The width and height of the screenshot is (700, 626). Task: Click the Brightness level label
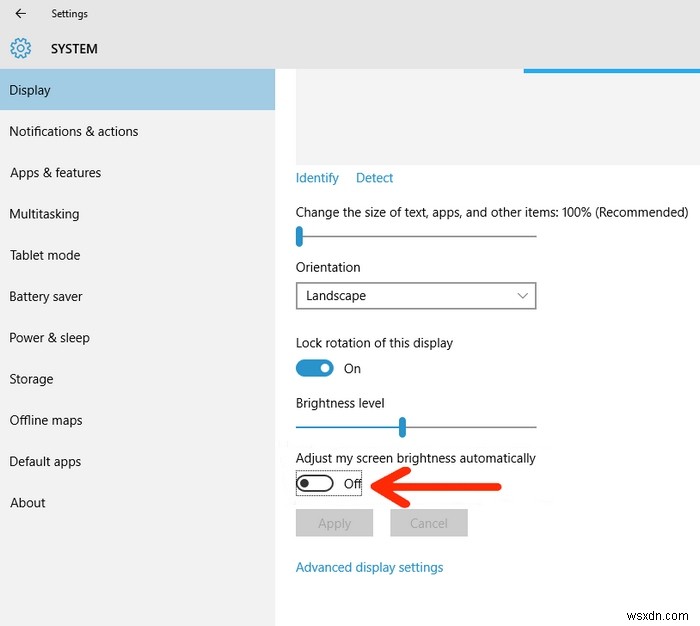click(340, 403)
